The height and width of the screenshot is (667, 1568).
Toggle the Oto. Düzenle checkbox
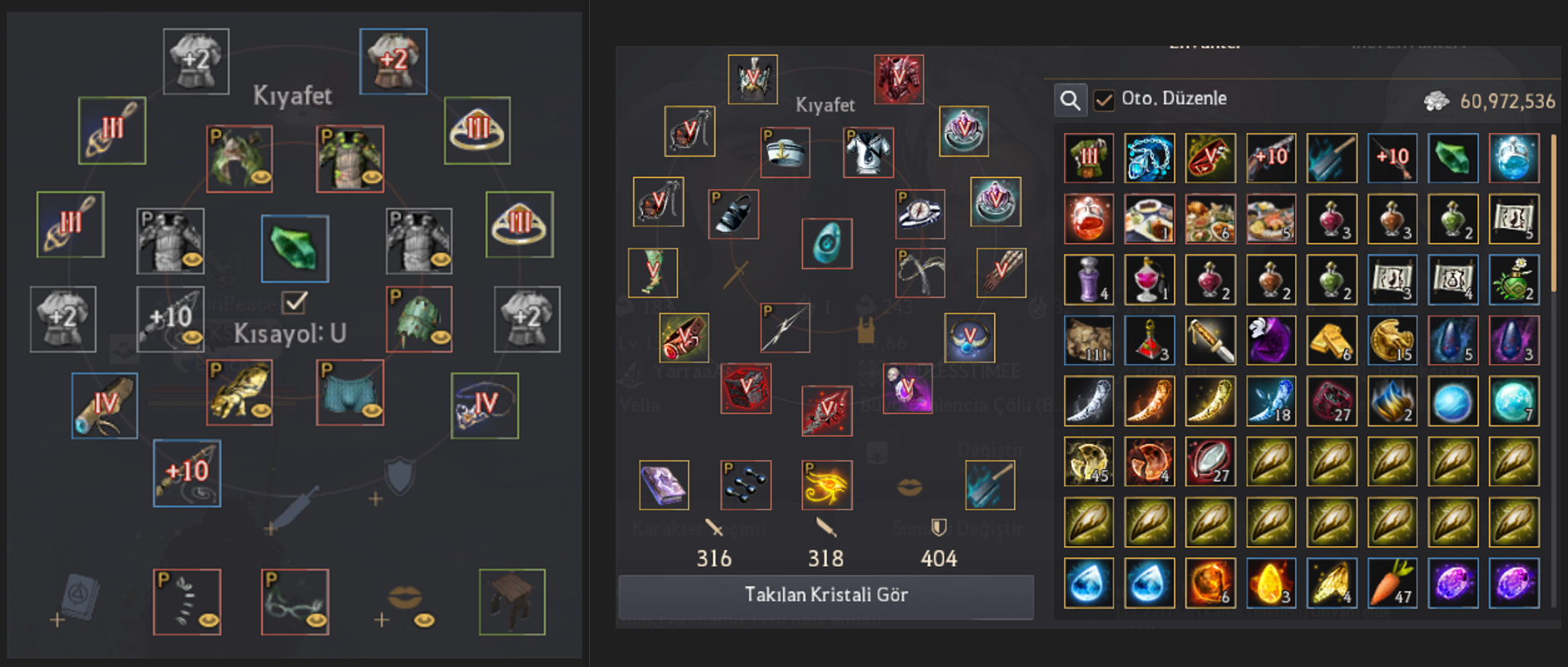(1103, 100)
